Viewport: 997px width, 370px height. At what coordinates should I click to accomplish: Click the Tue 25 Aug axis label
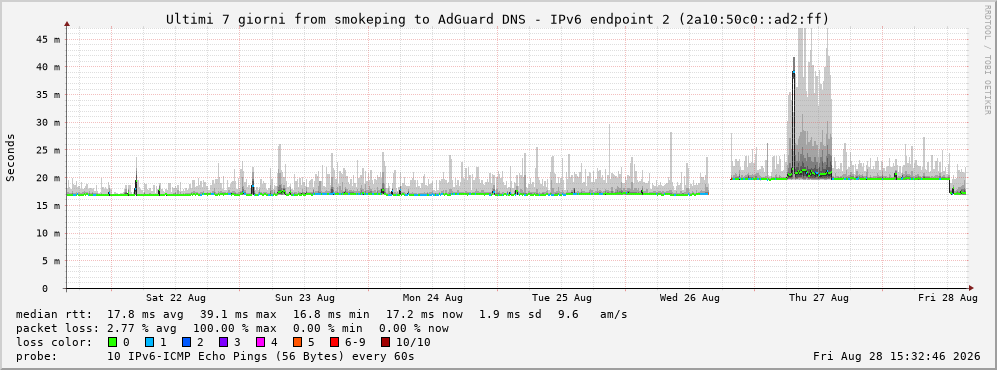click(561, 298)
